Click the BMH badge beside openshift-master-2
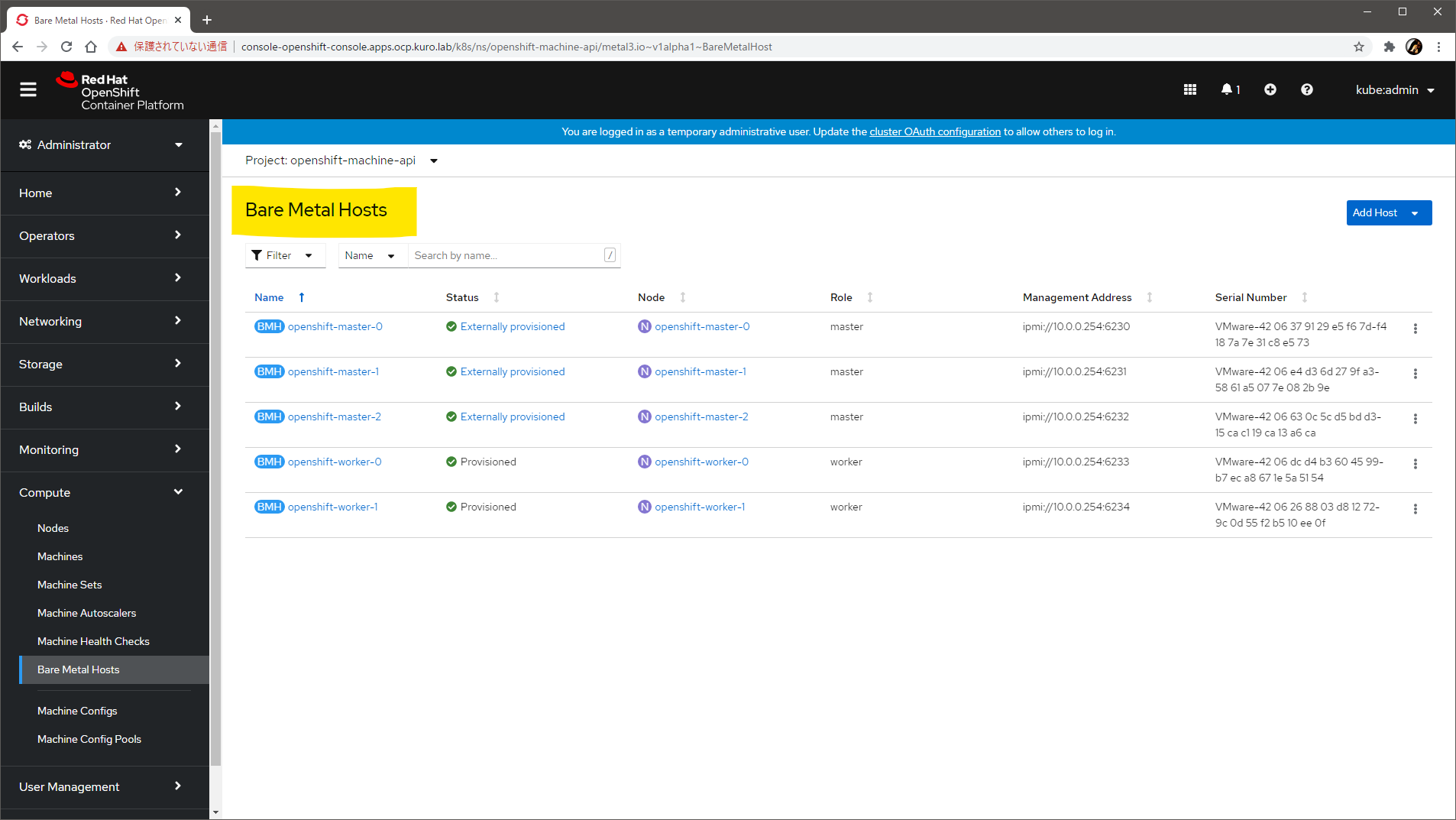 coord(268,416)
